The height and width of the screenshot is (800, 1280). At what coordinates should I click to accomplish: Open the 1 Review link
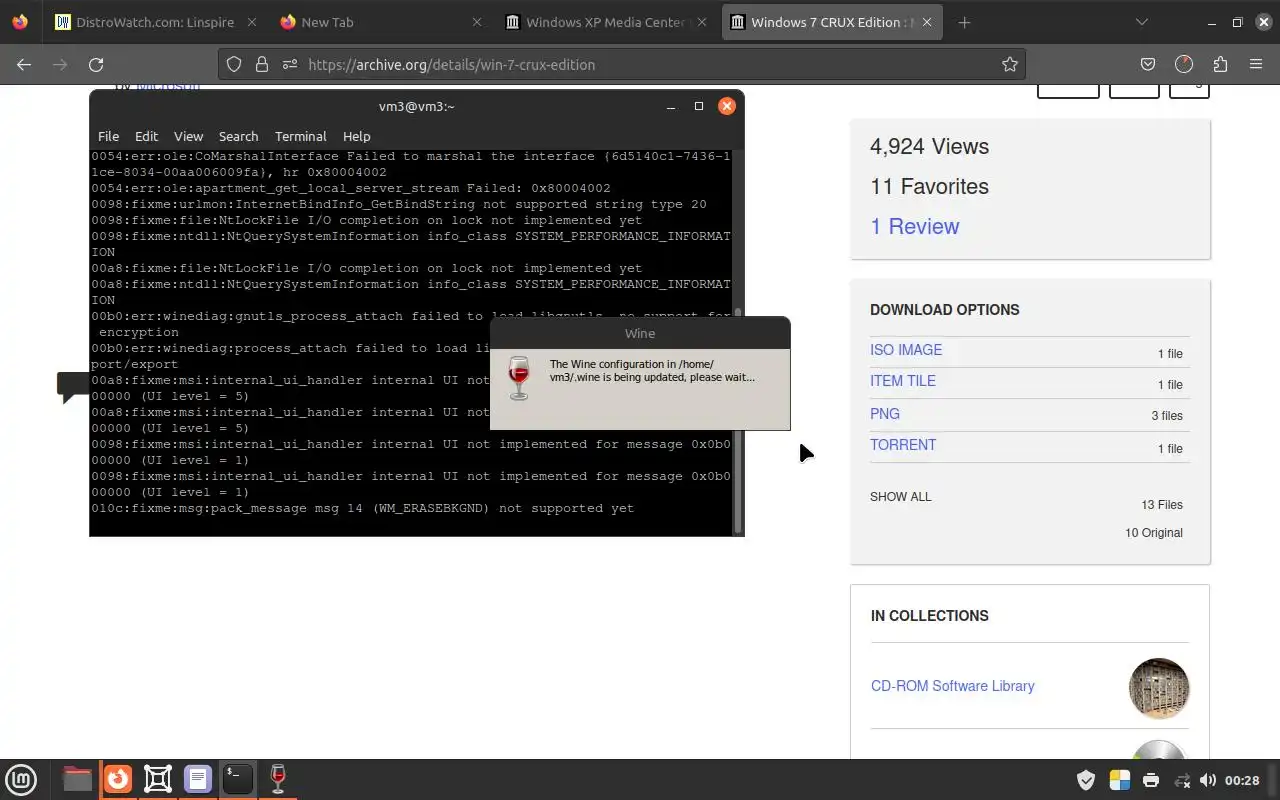(x=914, y=226)
